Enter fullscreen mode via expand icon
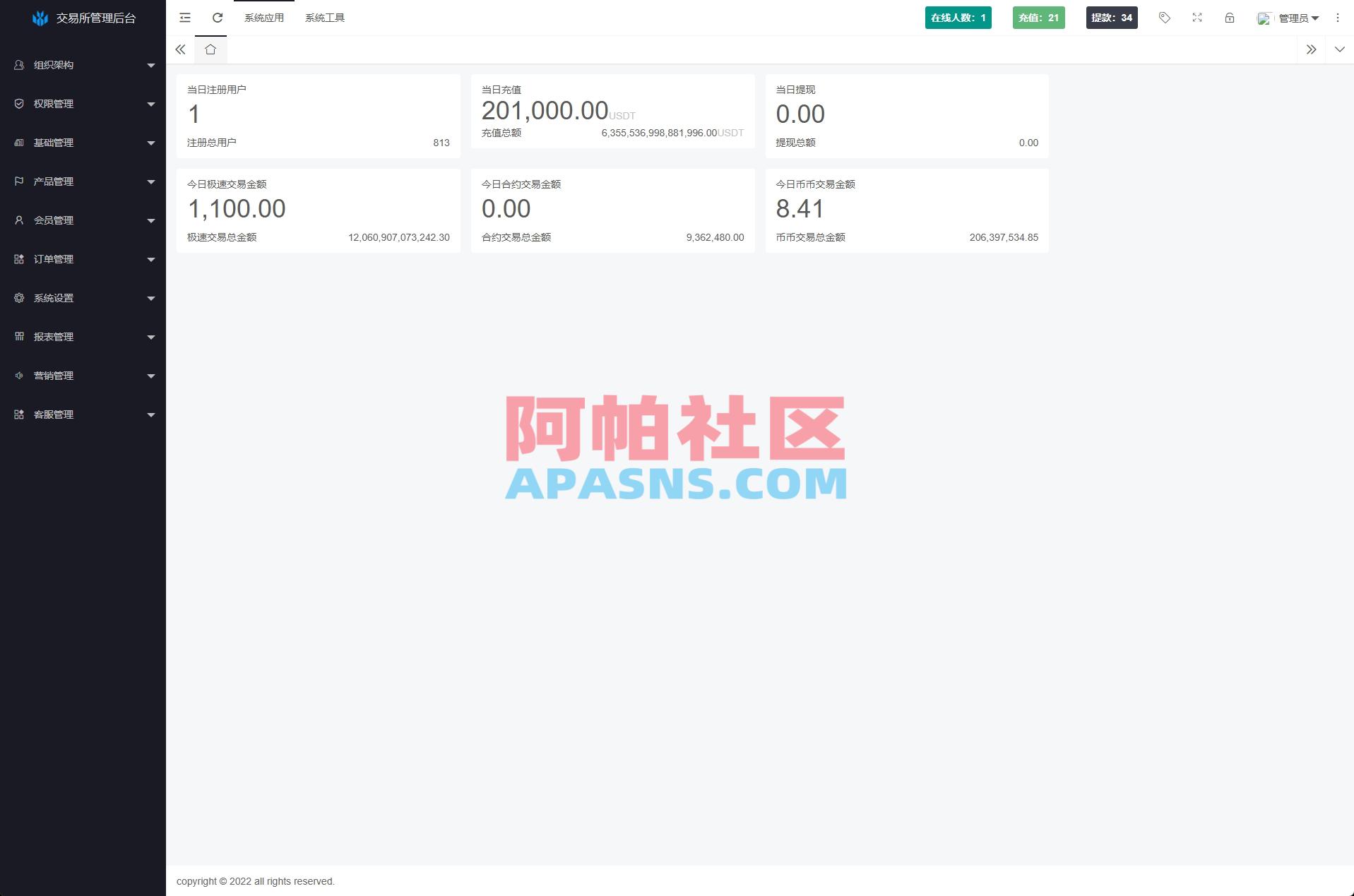This screenshot has width=1354, height=896. [x=1197, y=18]
